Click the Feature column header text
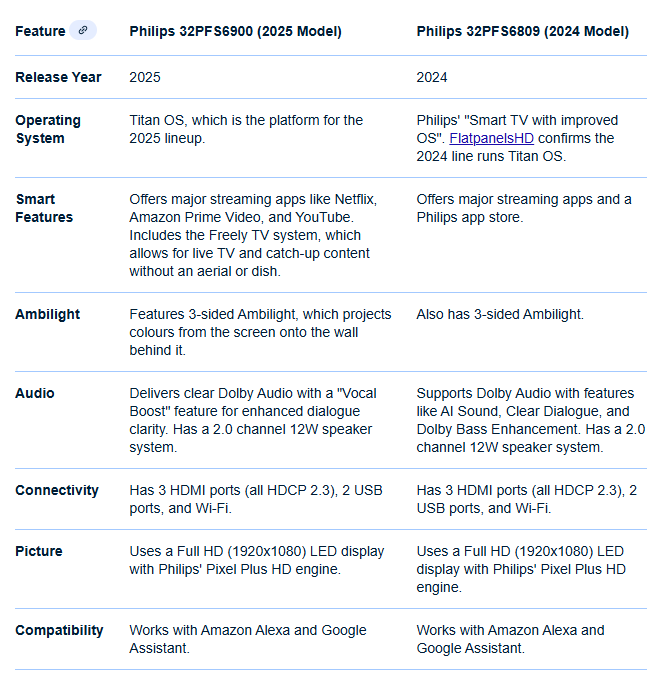This screenshot has width=663, height=681. 40,31
